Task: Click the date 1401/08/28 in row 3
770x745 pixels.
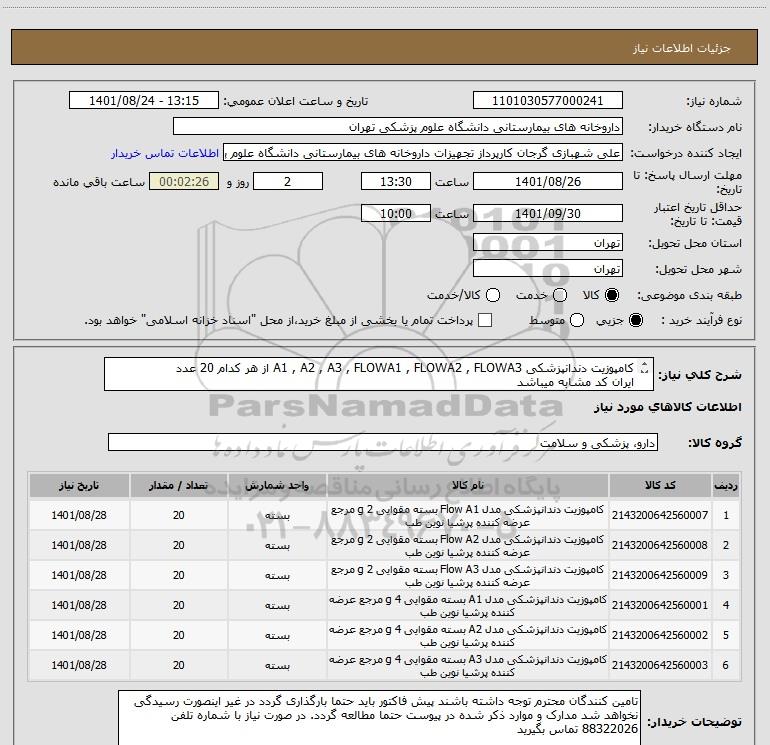Action: tap(79, 575)
